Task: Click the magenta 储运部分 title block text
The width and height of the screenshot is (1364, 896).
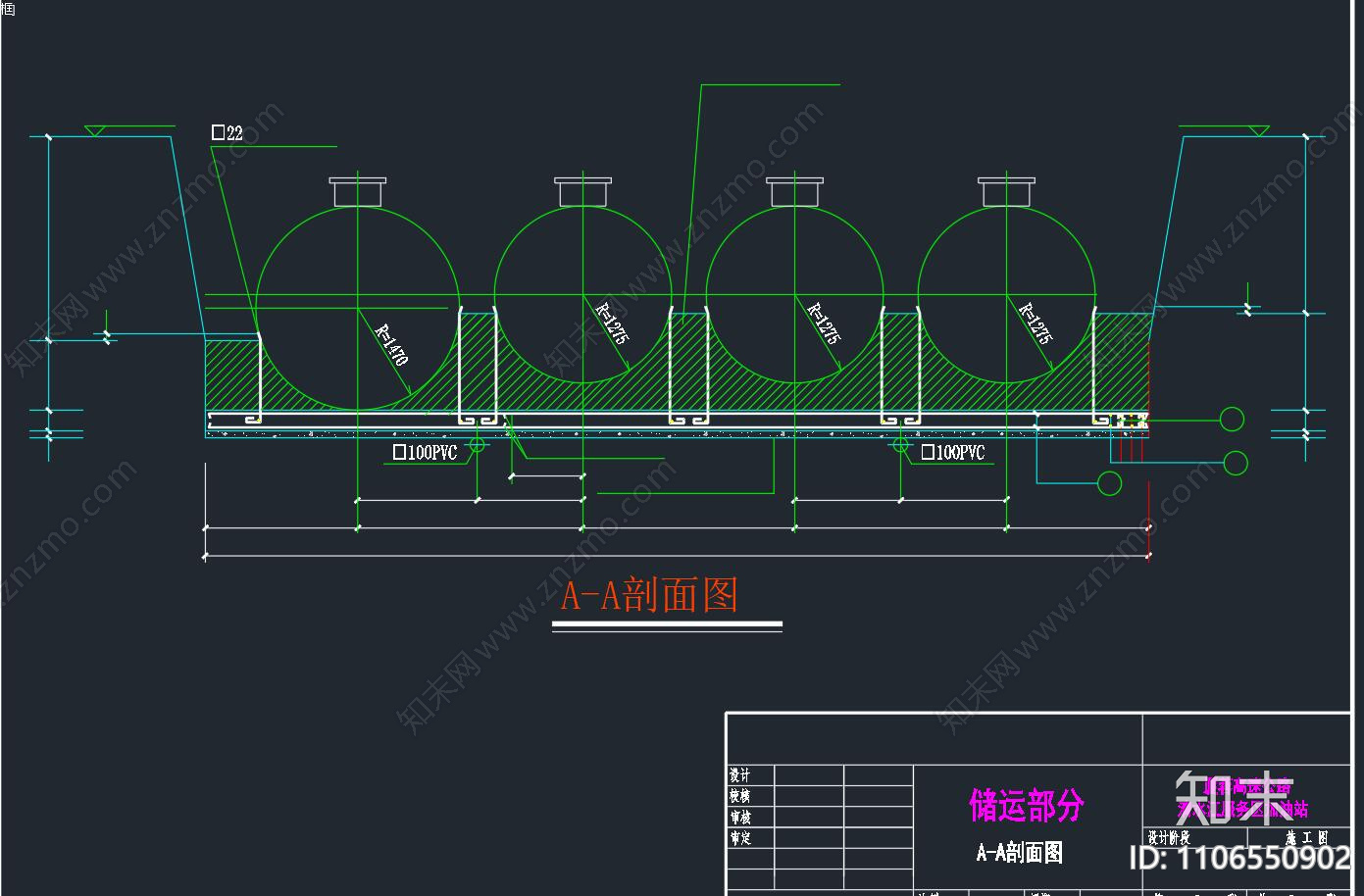Action: coord(1027,806)
